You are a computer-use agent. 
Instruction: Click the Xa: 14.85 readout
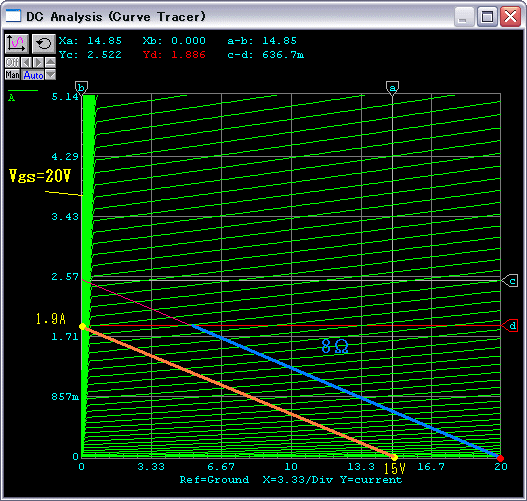(x=90, y=41)
